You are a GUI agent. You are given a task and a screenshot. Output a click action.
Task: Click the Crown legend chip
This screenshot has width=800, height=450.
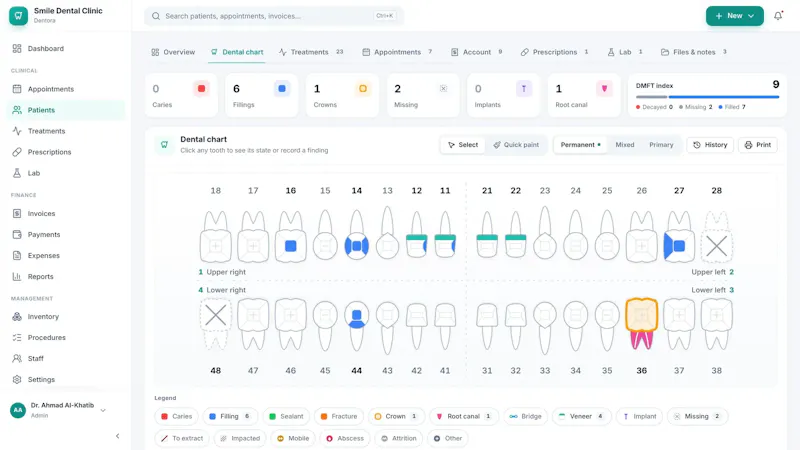coord(395,416)
